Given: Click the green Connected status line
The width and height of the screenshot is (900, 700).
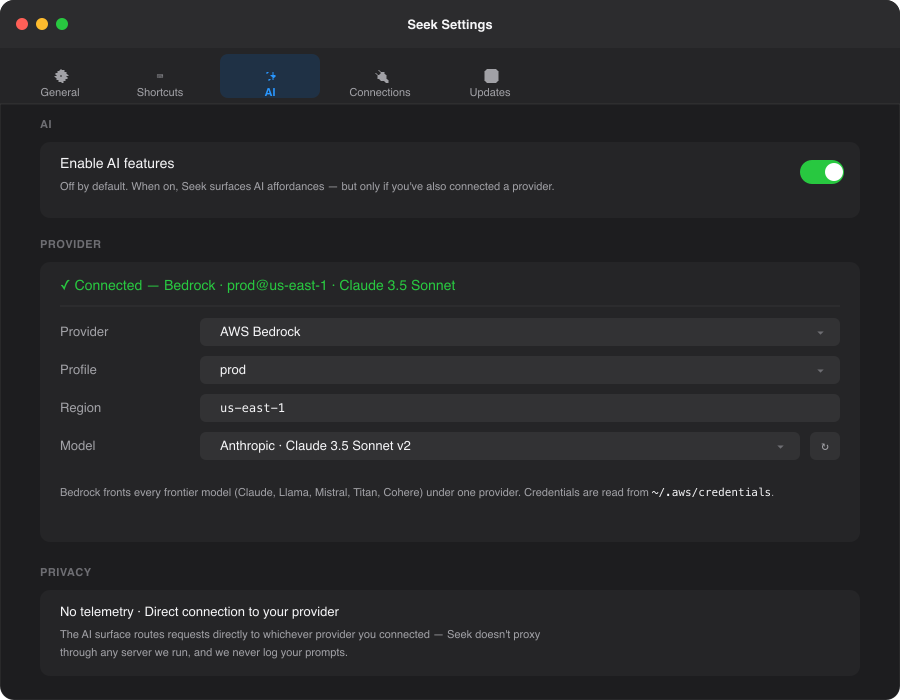Looking at the screenshot, I should (258, 285).
